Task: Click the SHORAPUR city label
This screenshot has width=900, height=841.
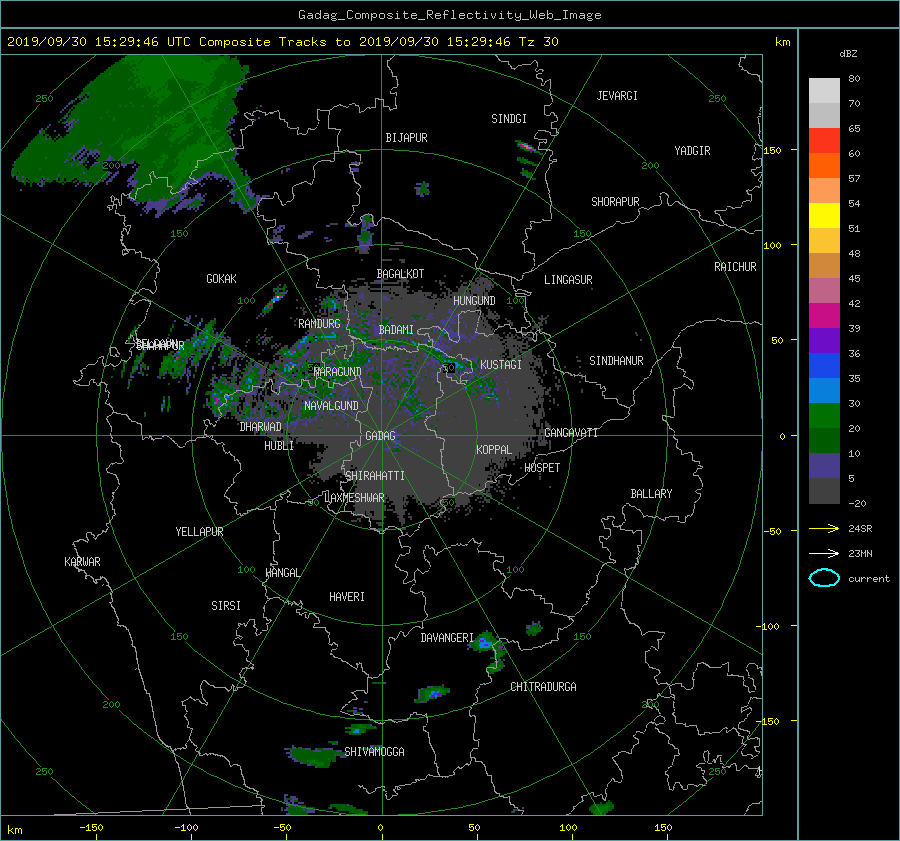Action: point(615,202)
